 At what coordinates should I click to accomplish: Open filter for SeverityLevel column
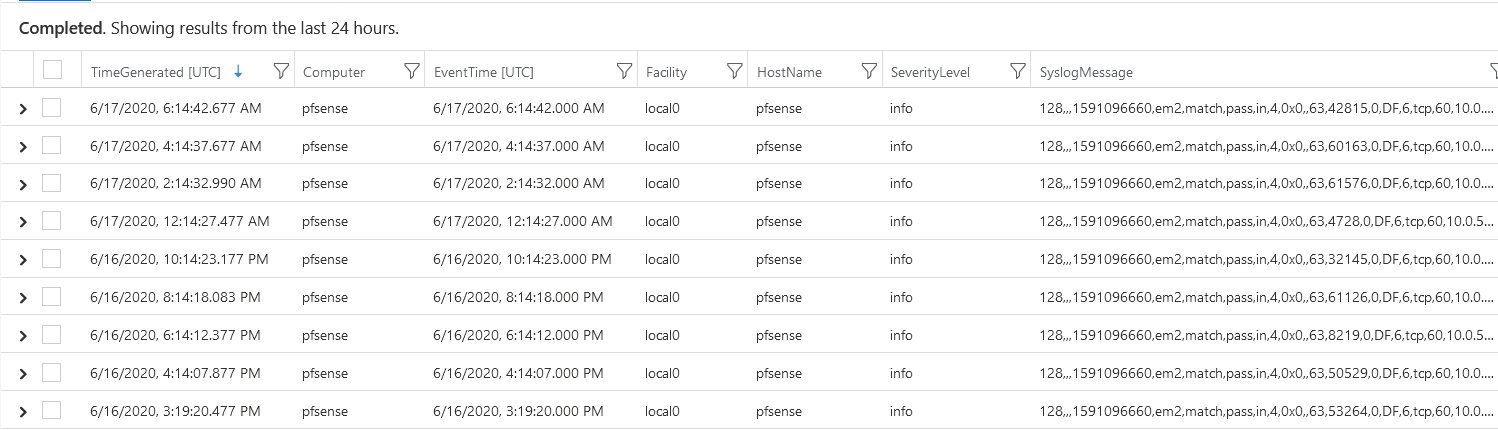(1017, 71)
